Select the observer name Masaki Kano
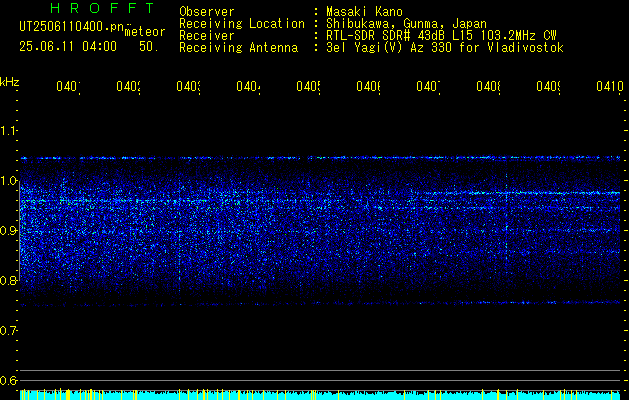 (364, 12)
